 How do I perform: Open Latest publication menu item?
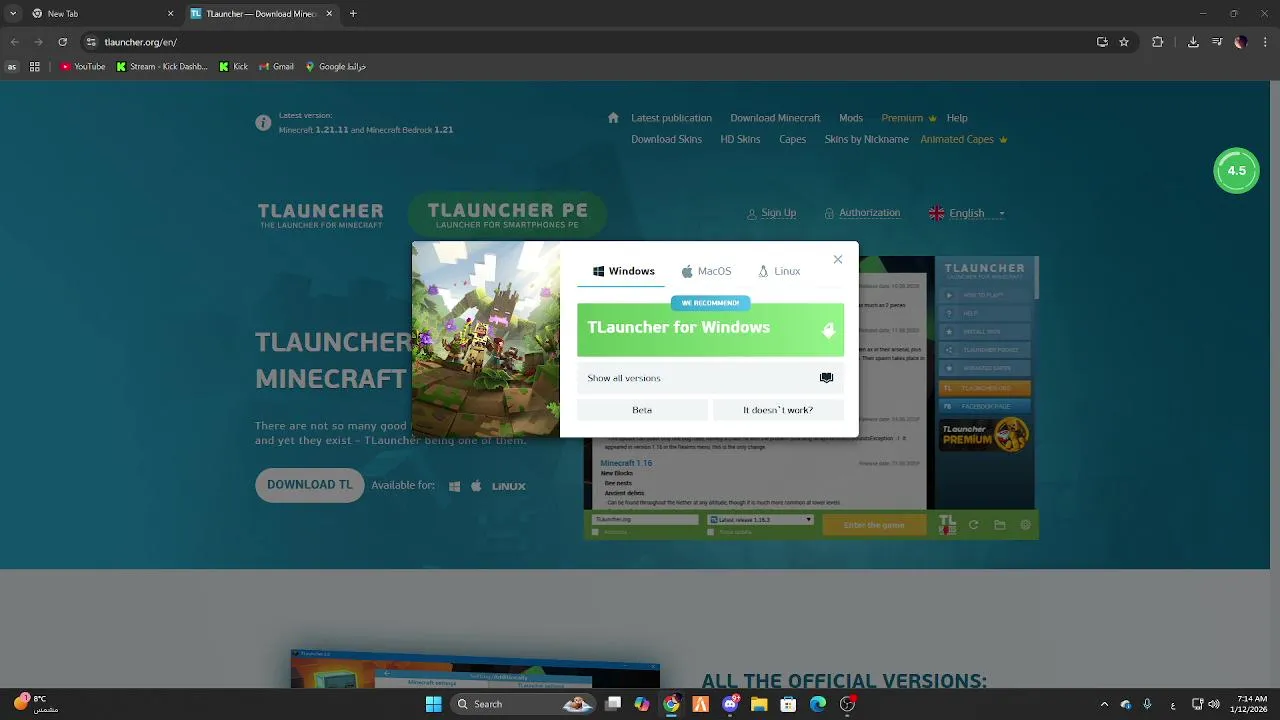click(x=671, y=118)
